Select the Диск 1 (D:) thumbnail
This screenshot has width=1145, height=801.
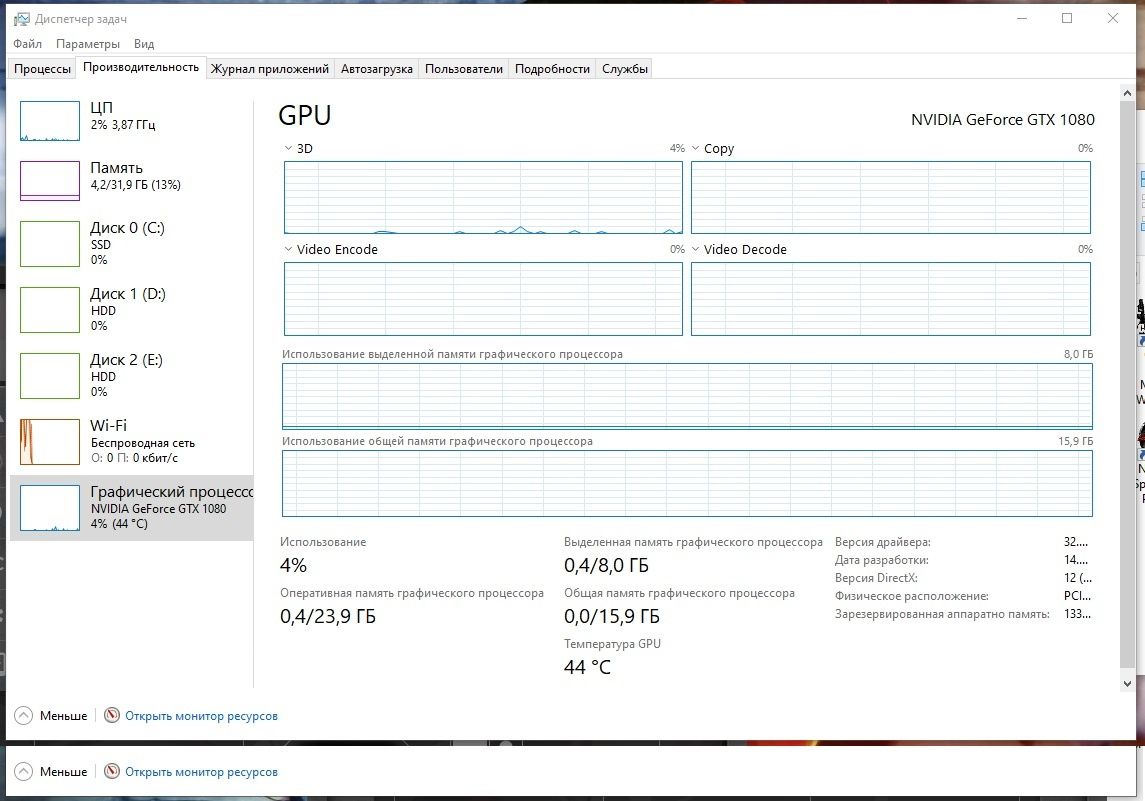(x=50, y=310)
